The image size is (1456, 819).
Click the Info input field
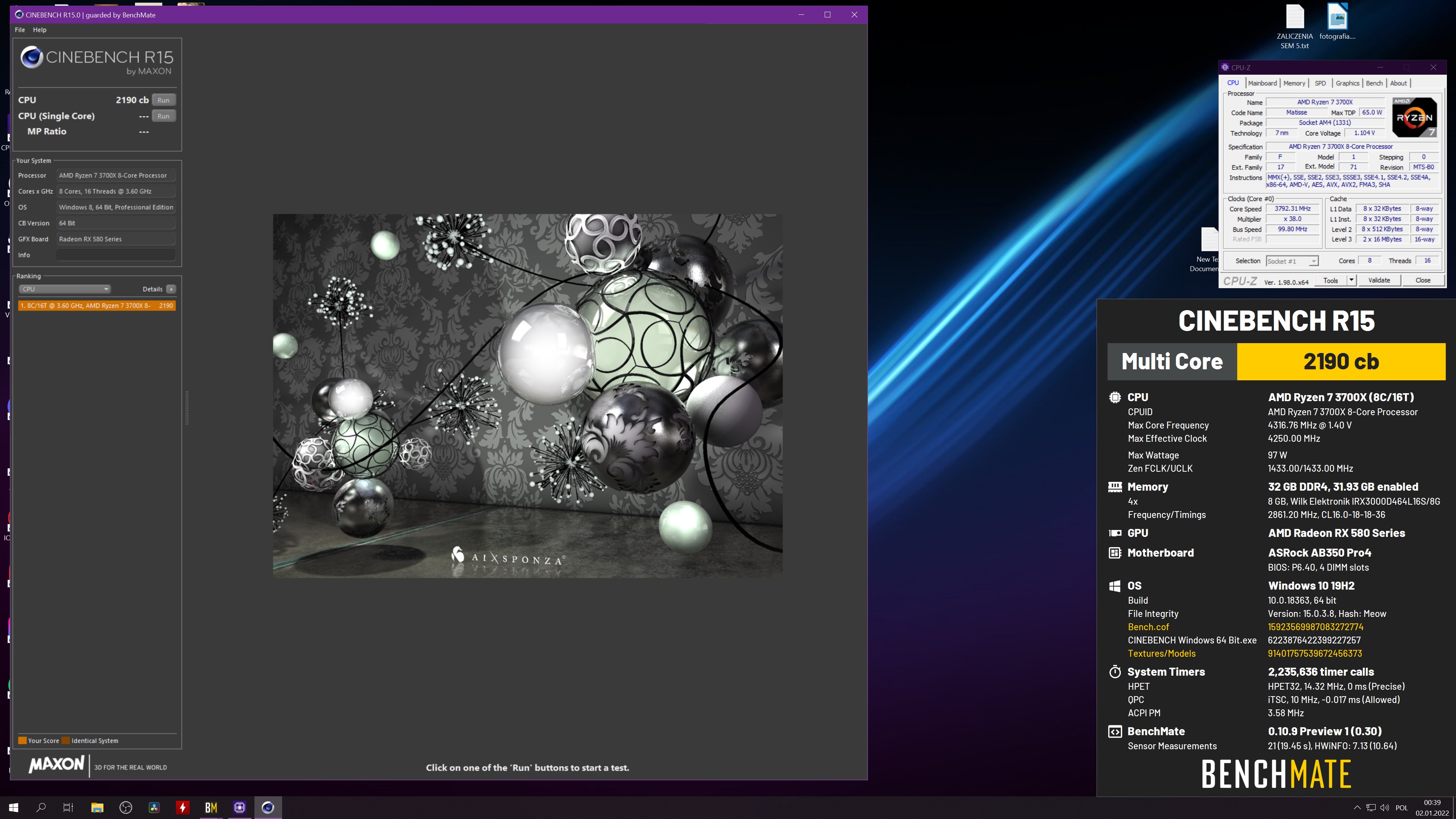coord(116,255)
